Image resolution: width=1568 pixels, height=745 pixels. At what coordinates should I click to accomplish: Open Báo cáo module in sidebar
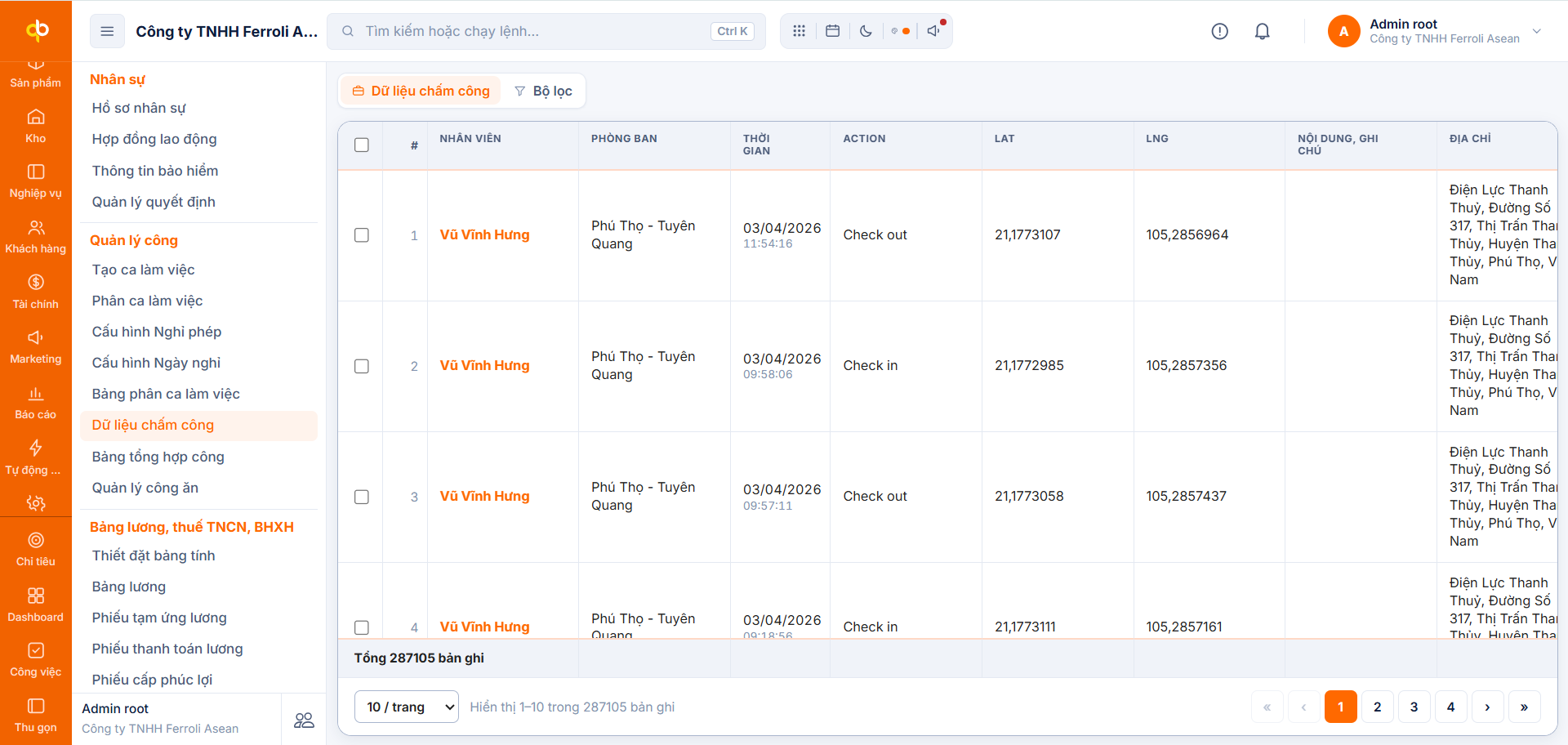tap(36, 403)
